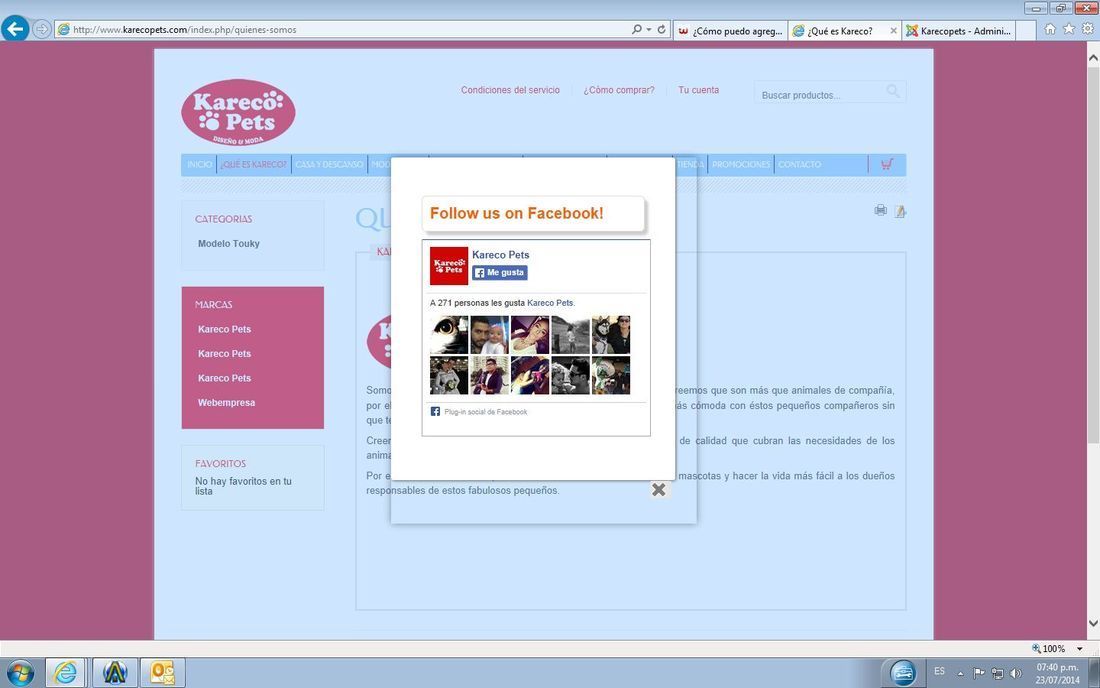Open 'Tu cuenta' link

[x=698, y=90]
